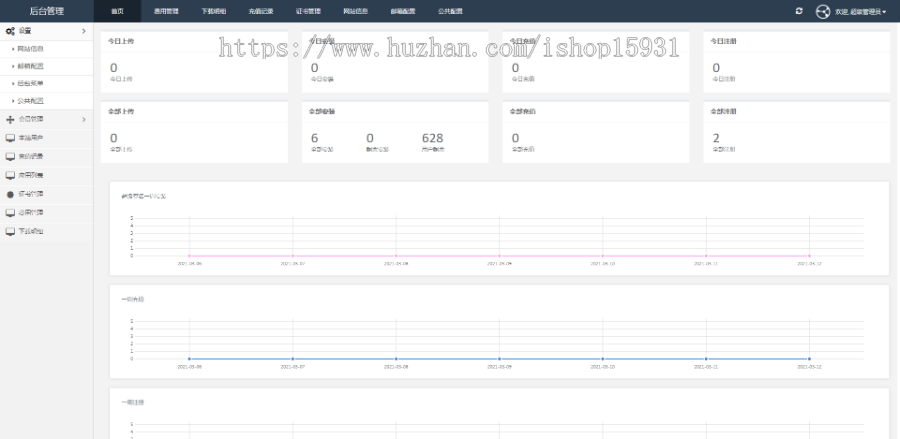Select 后台菜单 submenu item in sidebar
Image resolution: width=900 pixels, height=439 pixels.
30,83
